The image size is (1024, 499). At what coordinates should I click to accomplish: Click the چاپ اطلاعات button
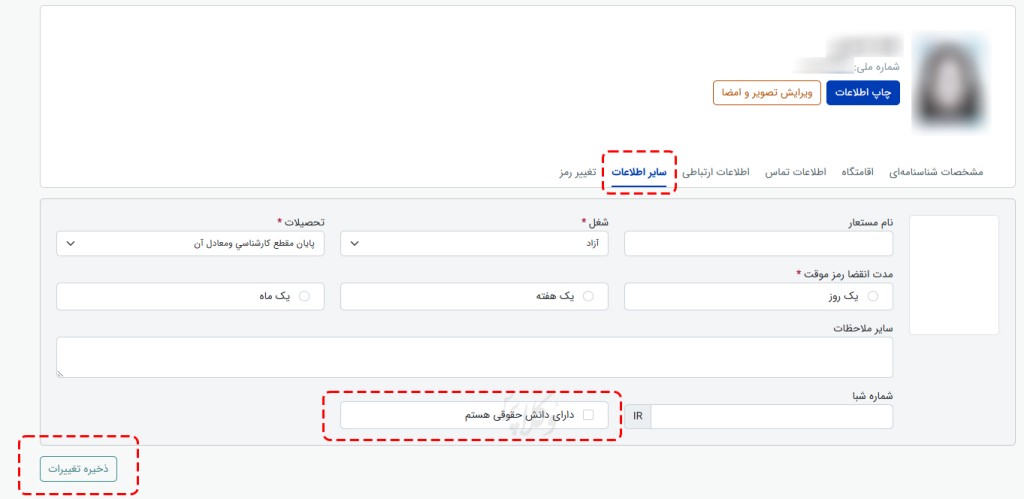[863, 93]
